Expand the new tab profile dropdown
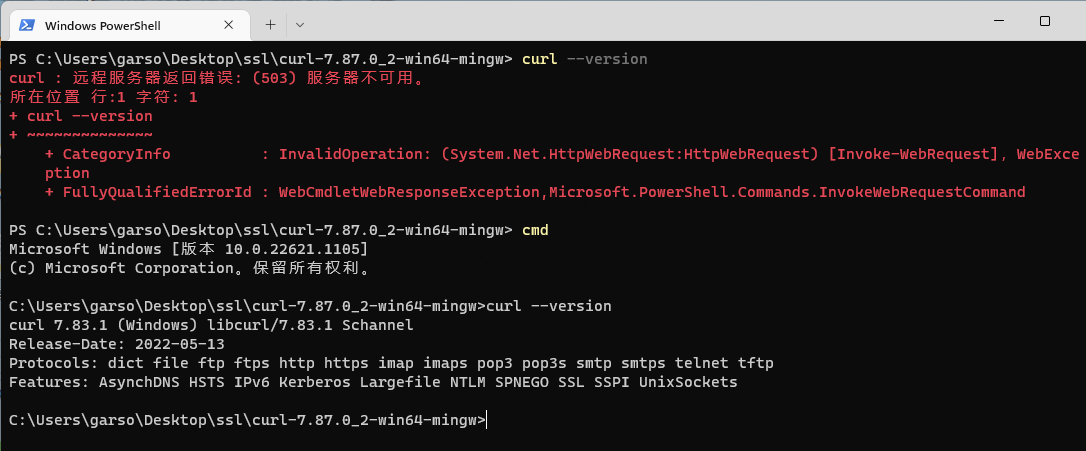 click(x=299, y=25)
